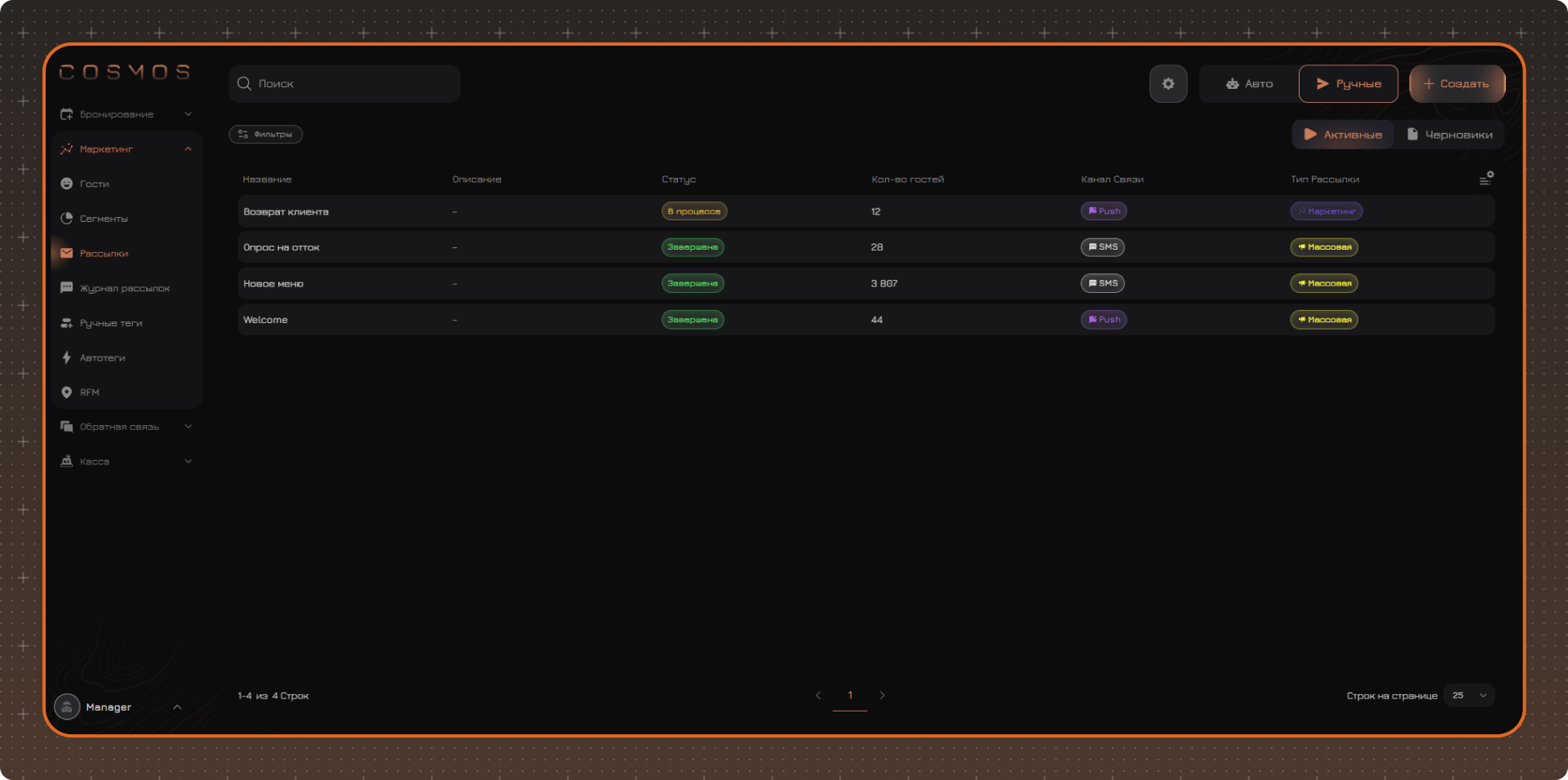Show Черновики drafts list
Image resolution: width=1568 pixels, height=780 pixels.
point(1450,135)
